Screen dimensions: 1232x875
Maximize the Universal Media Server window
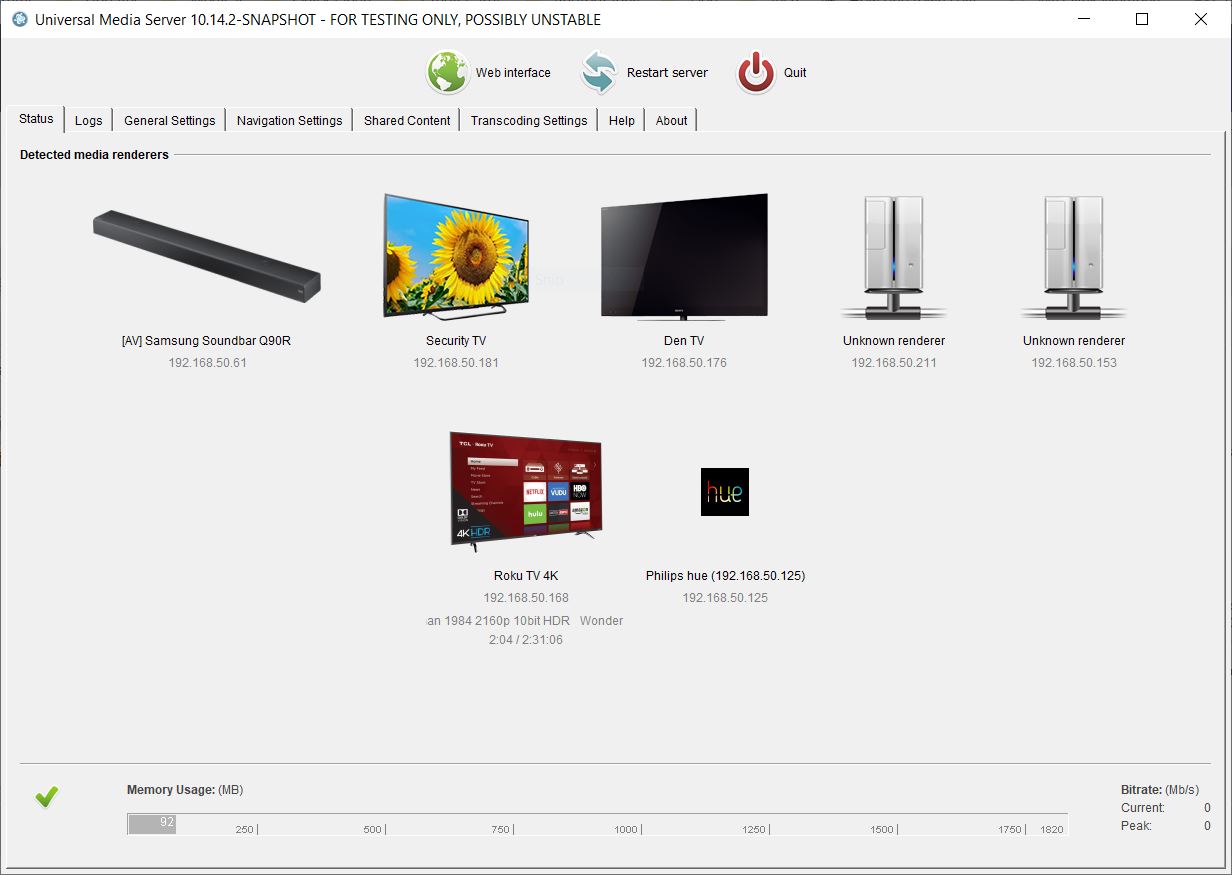(1142, 19)
